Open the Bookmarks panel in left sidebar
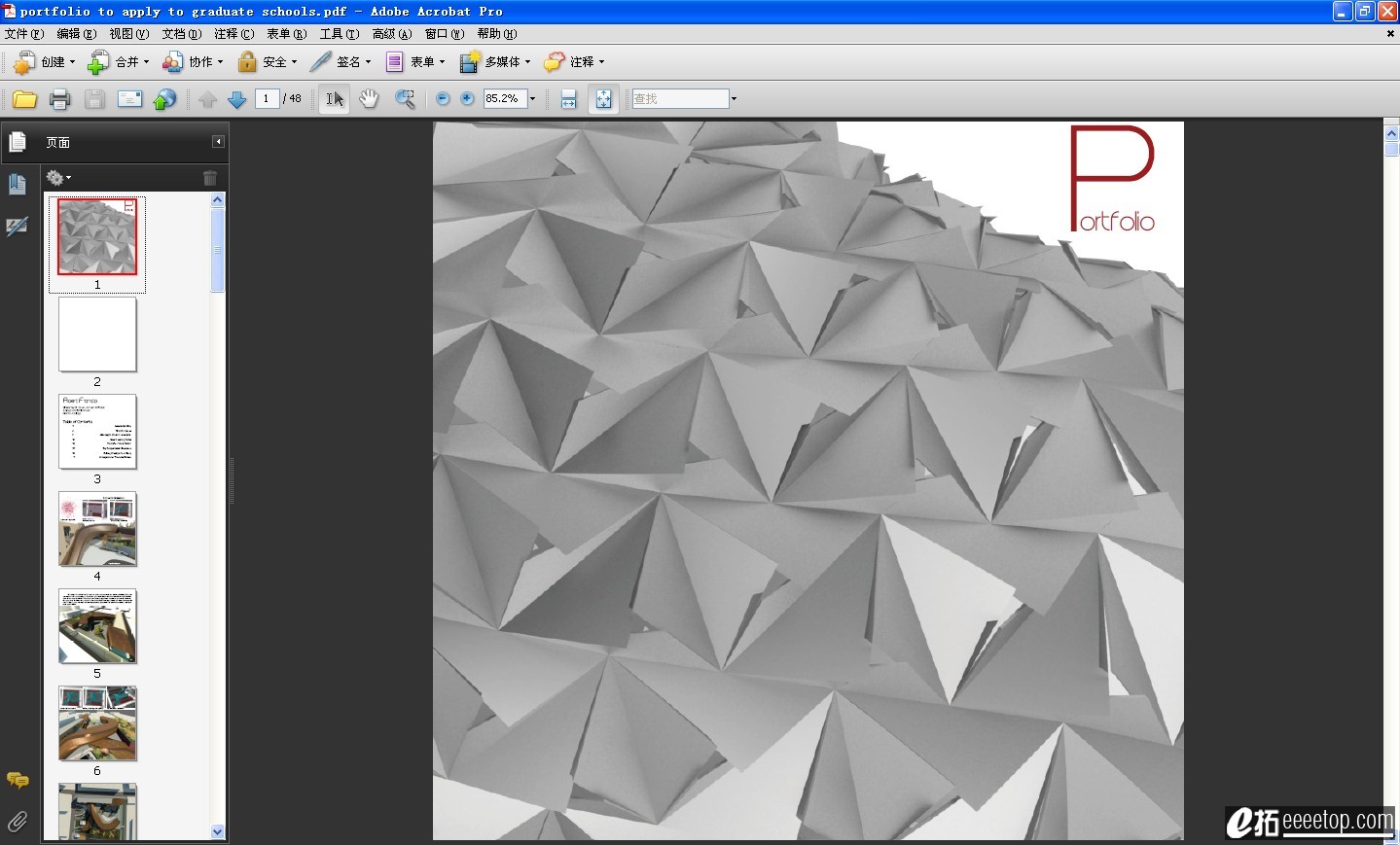Viewport: 1400px width, 845px height. 18,184
